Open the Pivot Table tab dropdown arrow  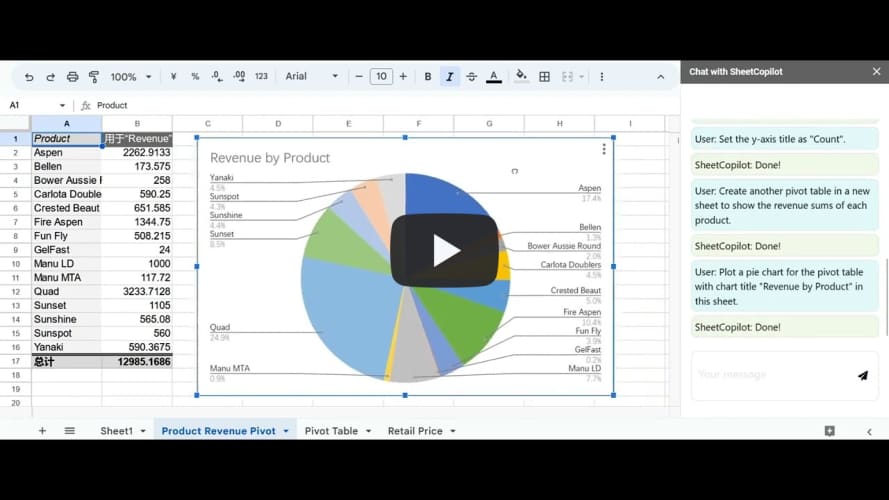coord(369,431)
